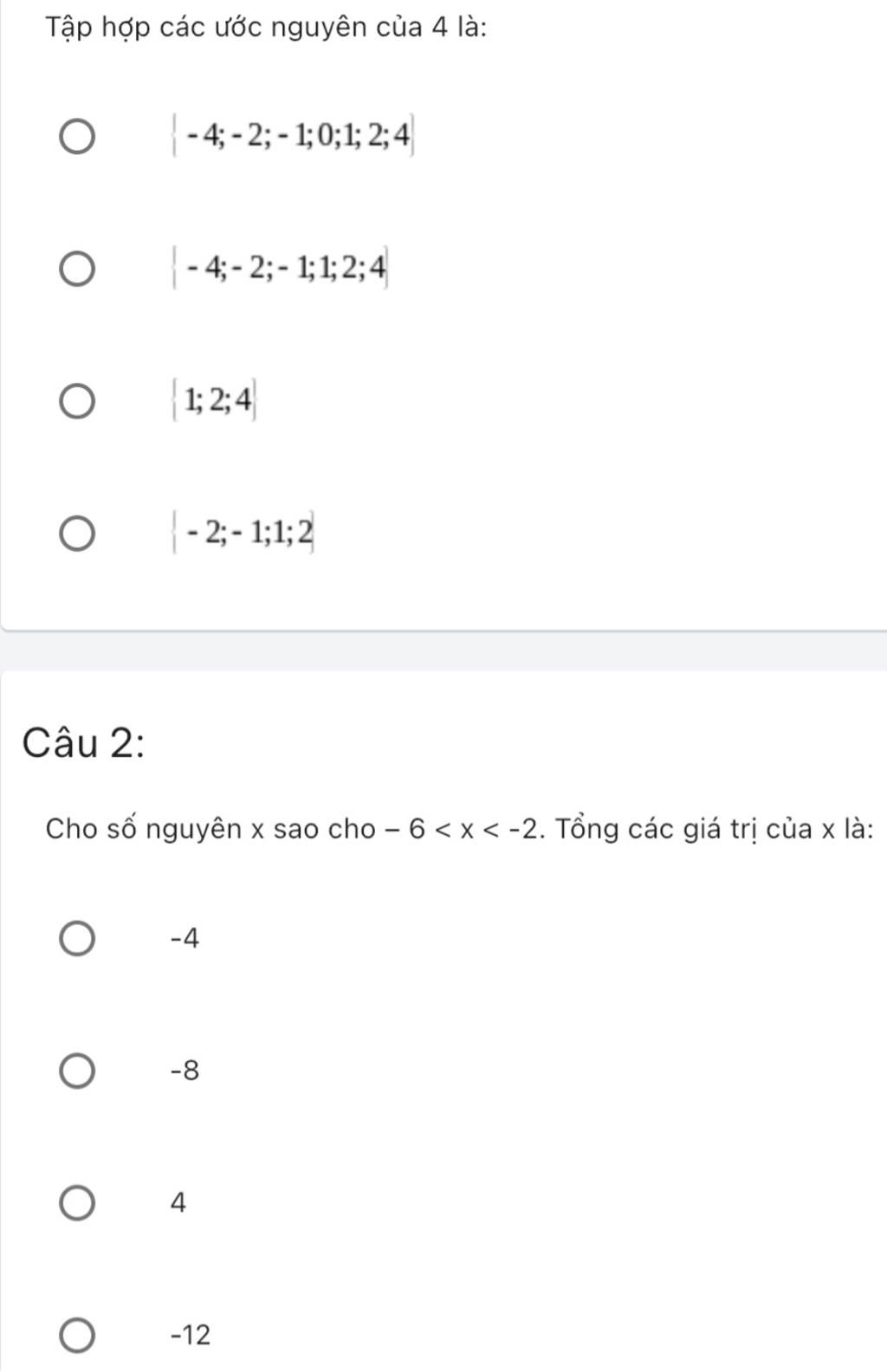Image resolution: width=887 pixels, height=1372 pixels.
Task: Pick the radio button beside 1;2;4
Action: pyautogui.click(x=77, y=401)
